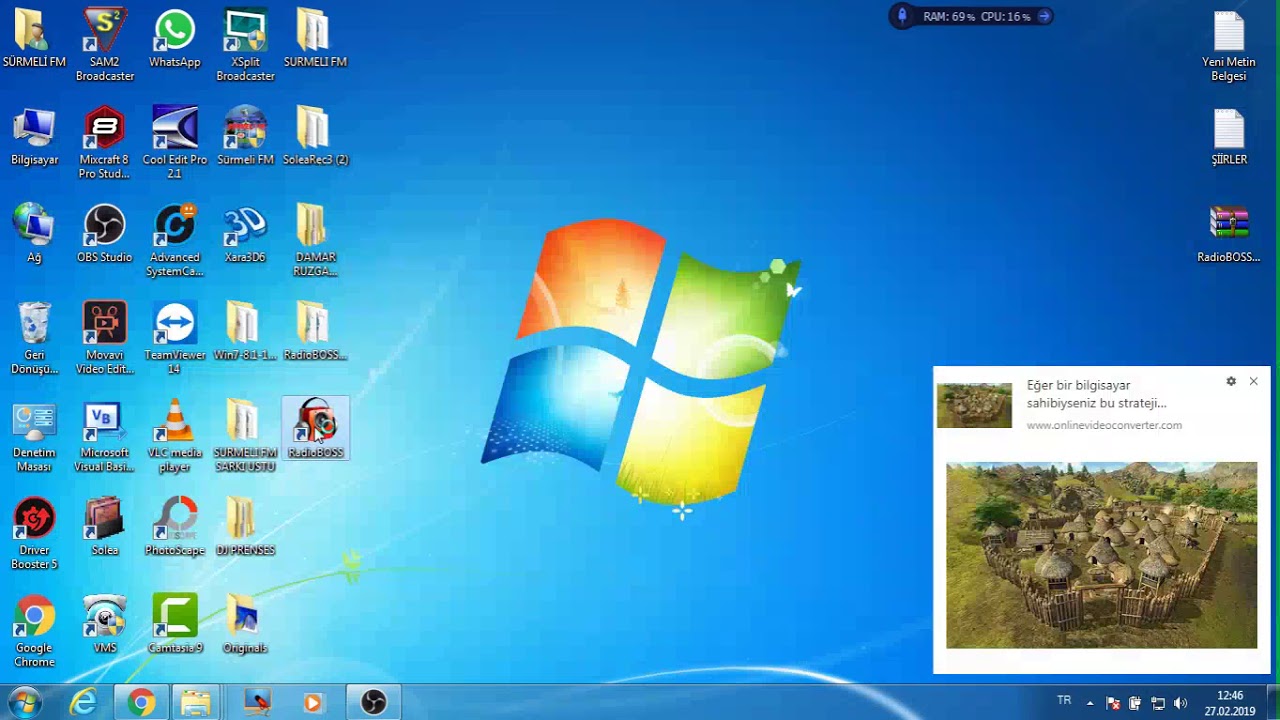This screenshot has width=1280, height=720.
Task: Open the XSplit Broadcaster shortcut
Action: [x=246, y=45]
